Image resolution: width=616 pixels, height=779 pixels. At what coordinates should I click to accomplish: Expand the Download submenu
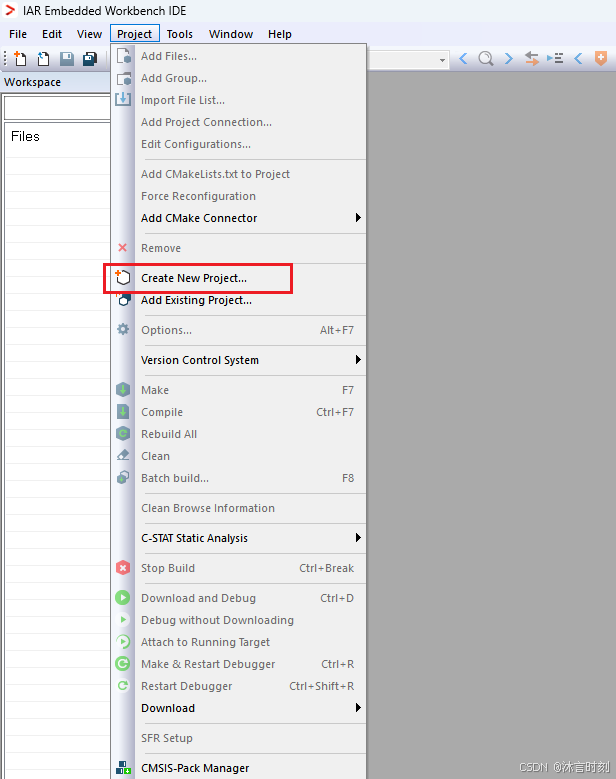tap(358, 707)
